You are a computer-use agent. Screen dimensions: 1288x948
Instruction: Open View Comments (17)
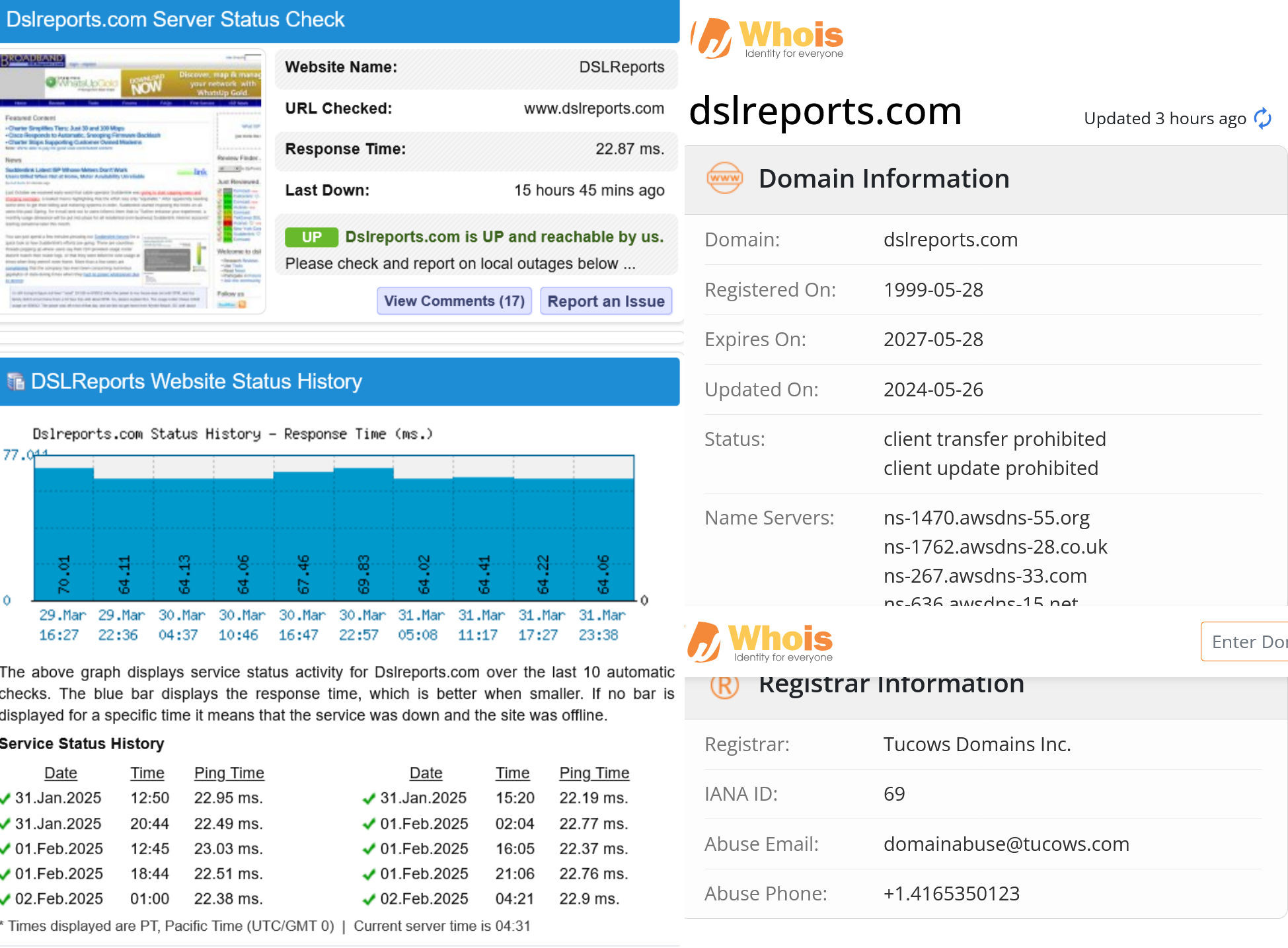pos(454,301)
